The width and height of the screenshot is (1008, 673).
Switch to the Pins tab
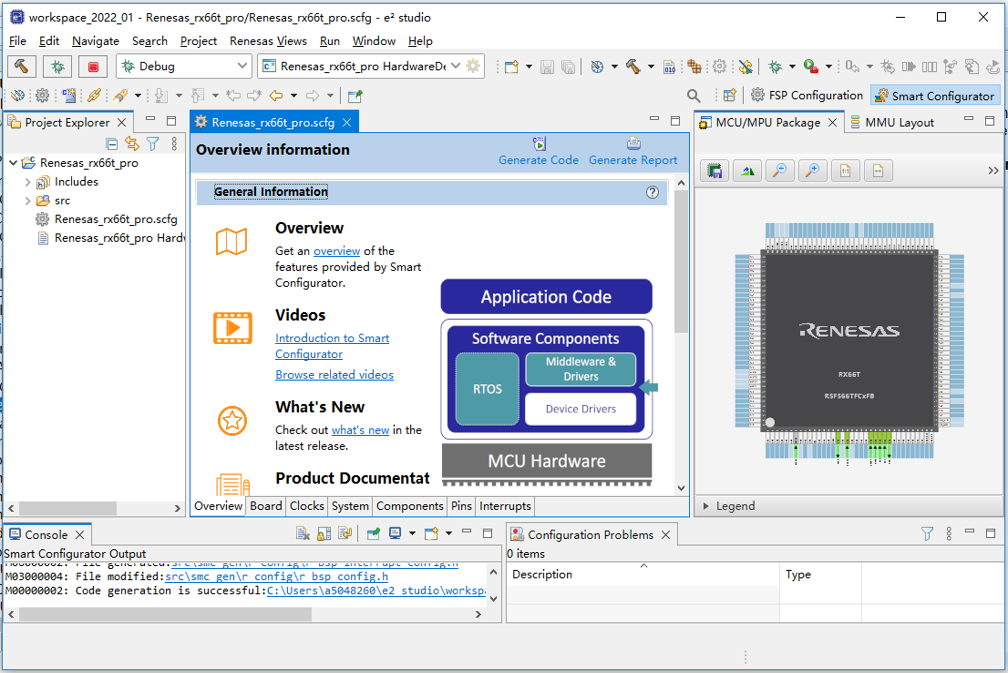462,506
